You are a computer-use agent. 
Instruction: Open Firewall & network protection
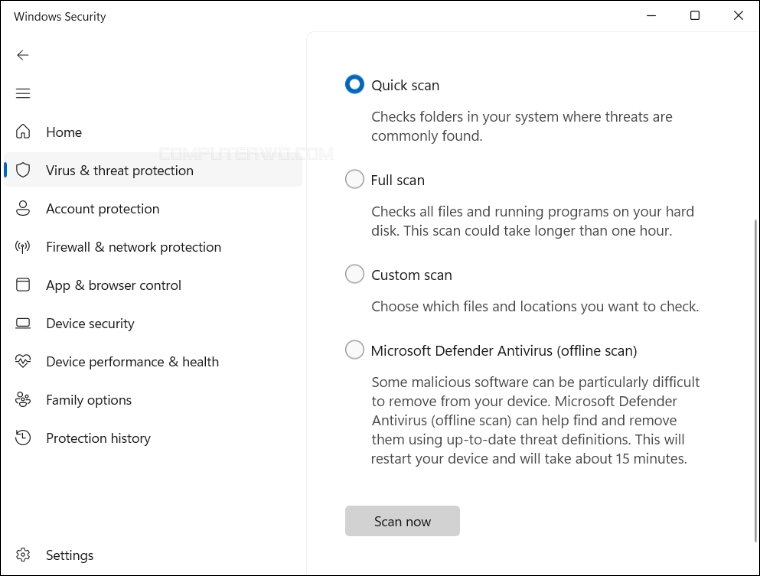[x=153, y=247]
